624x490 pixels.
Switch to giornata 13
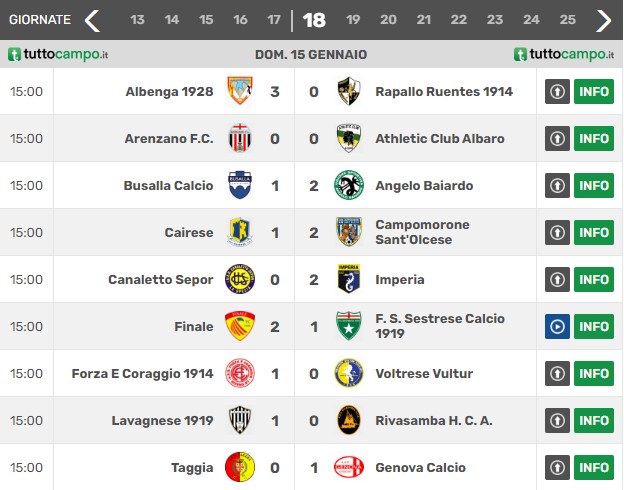click(x=137, y=20)
